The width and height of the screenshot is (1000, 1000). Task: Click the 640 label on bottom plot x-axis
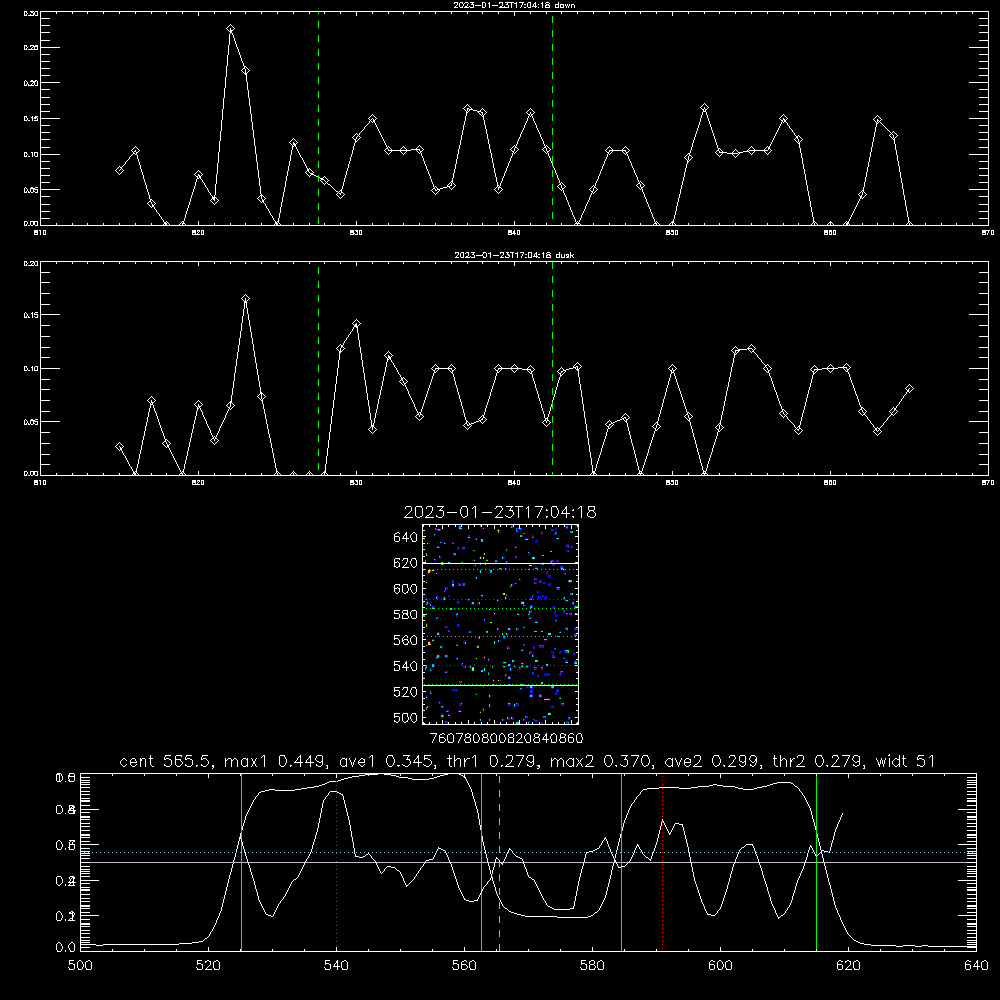[x=976, y=966]
